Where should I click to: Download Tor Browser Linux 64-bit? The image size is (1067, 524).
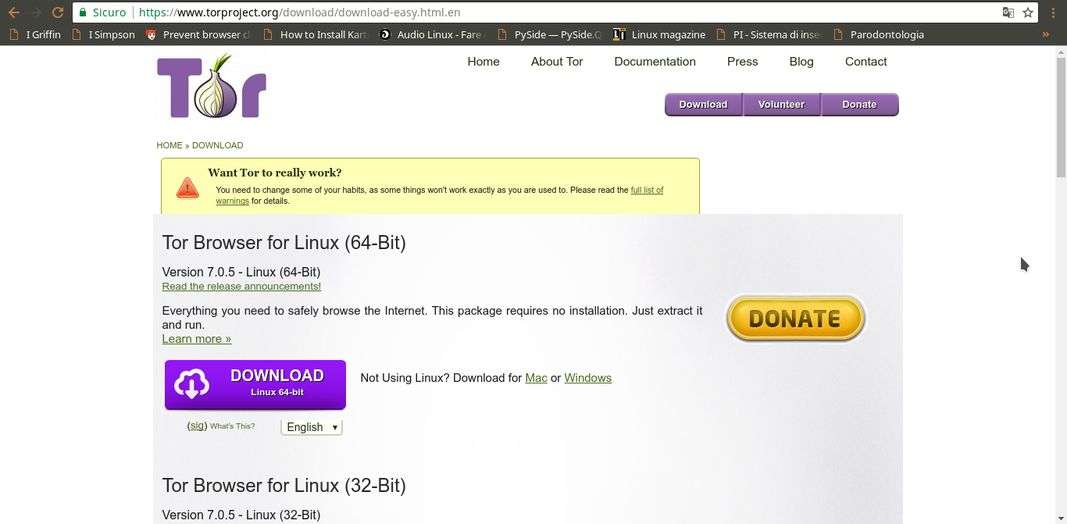[x=255, y=384]
